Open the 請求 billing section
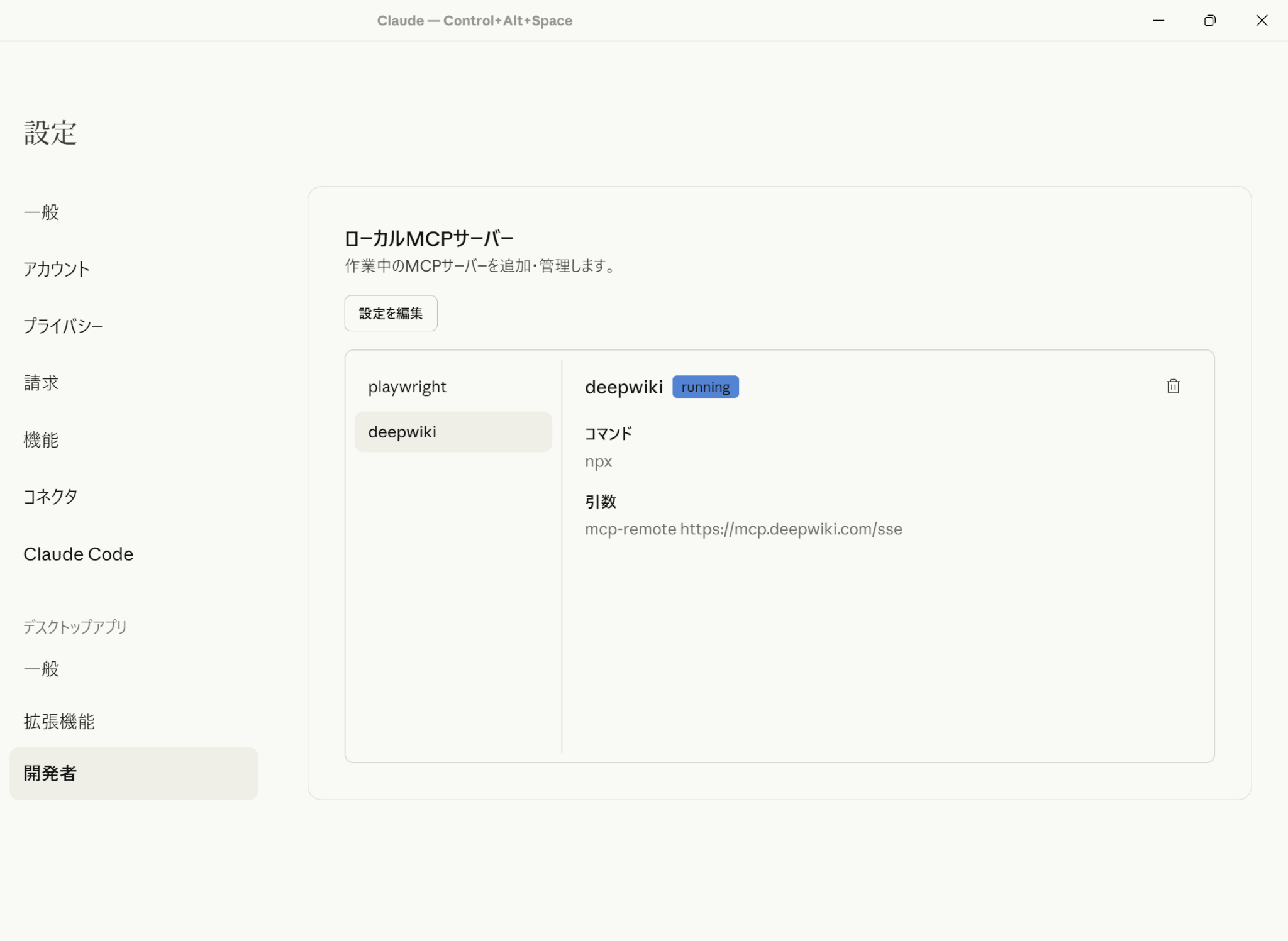The height and width of the screenshot is (941, 1288). [x=42, y=383]
